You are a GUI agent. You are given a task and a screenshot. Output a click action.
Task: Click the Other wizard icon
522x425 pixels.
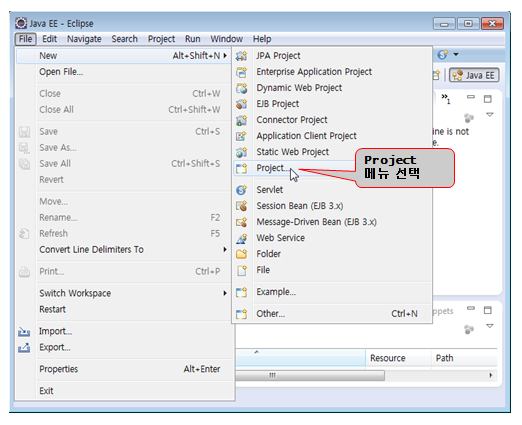click(242, 314)
